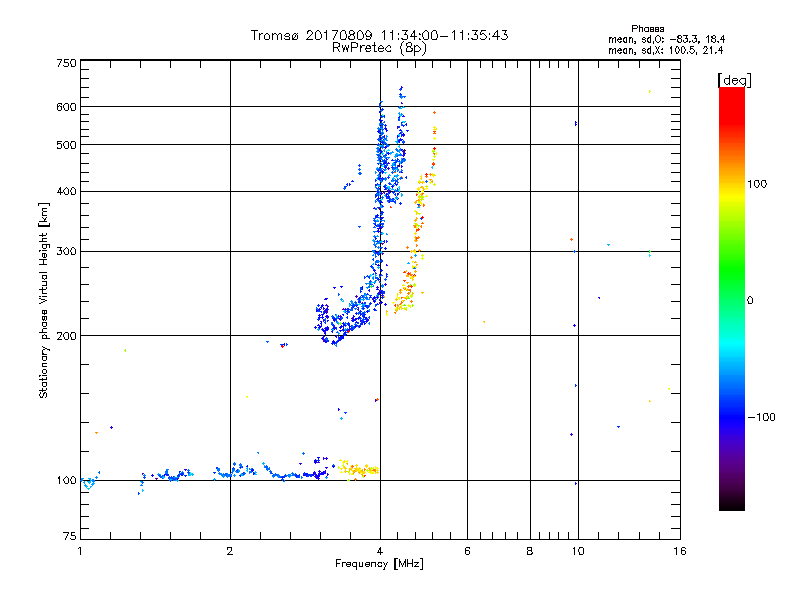Screen dimensions: 800x600
Task: Select the "Phases" header text
Action: tap(647, 29)
